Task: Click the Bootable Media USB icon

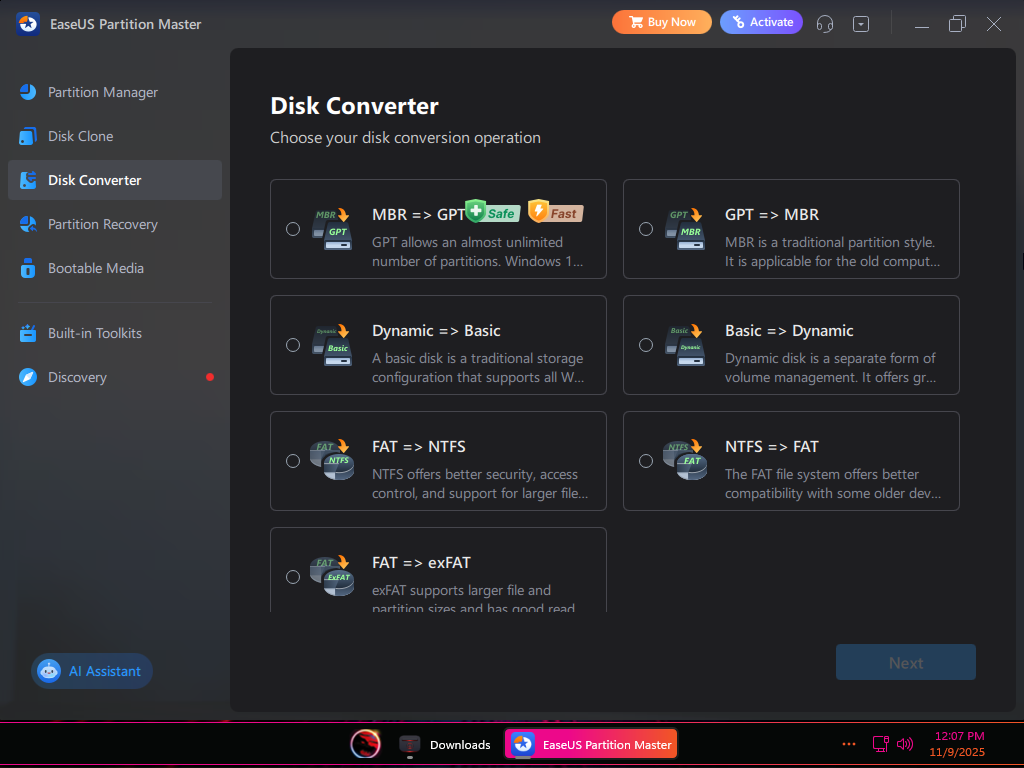Action: point(28,268)
